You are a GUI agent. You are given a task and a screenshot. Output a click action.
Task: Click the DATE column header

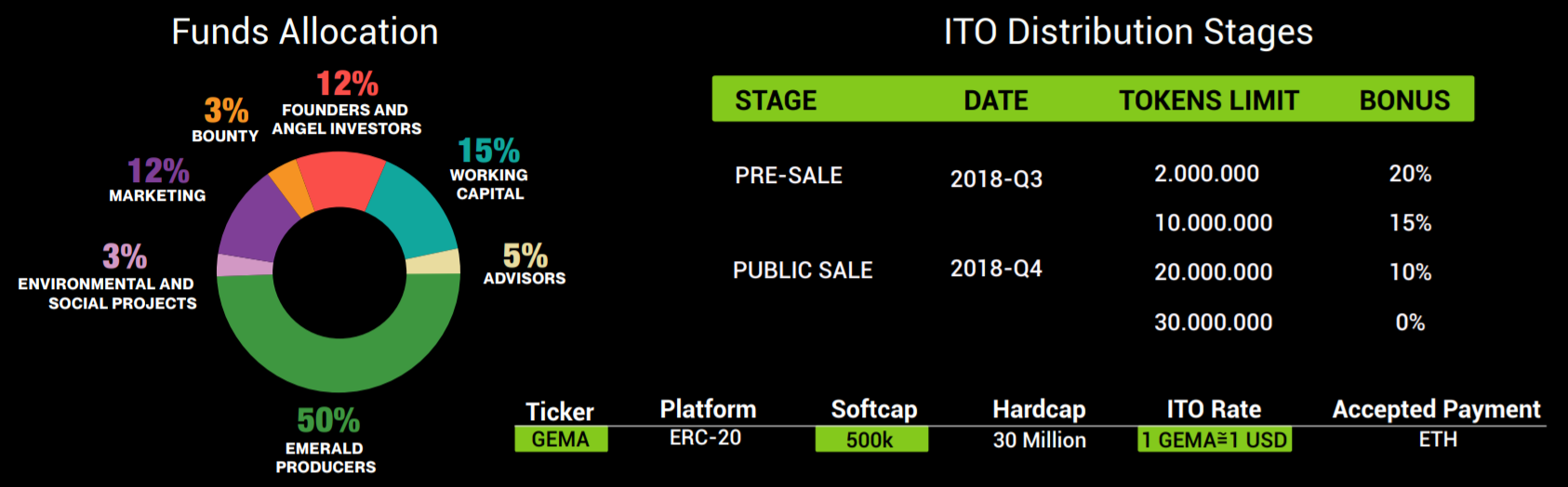(995, 100)
